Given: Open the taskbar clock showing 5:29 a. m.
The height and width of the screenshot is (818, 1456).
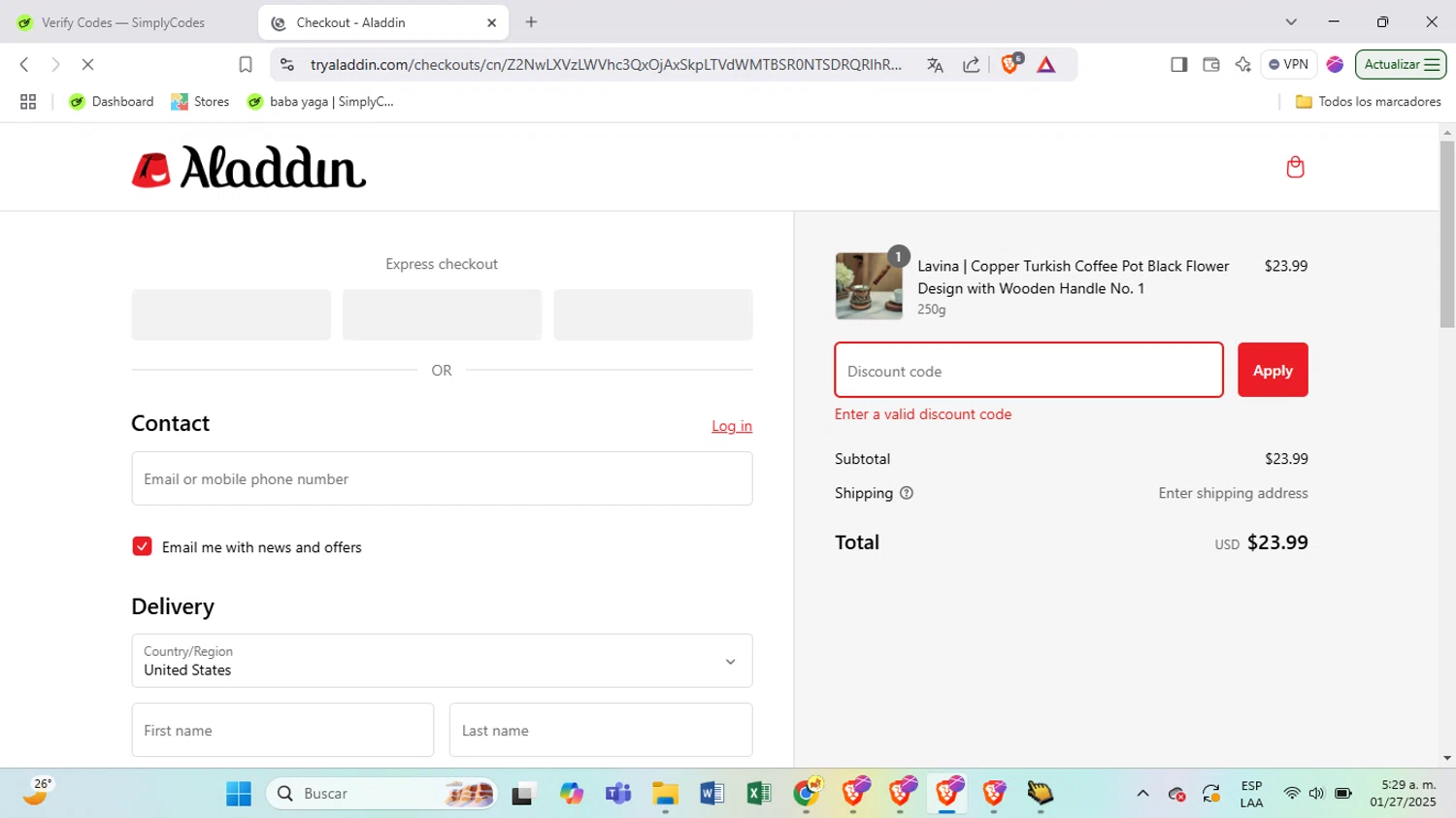Looking at the screenshot, I should click(x=1403, y=794).
